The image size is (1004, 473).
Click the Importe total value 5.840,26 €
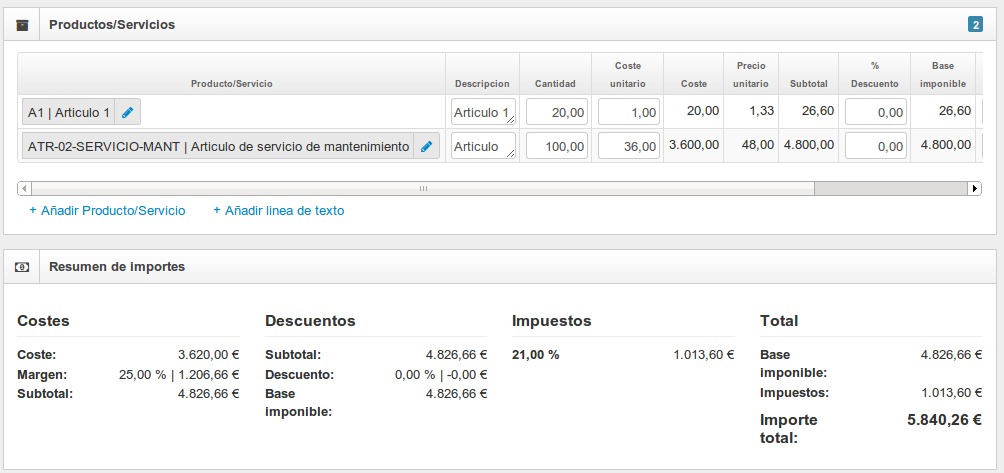tap(944, 421)
